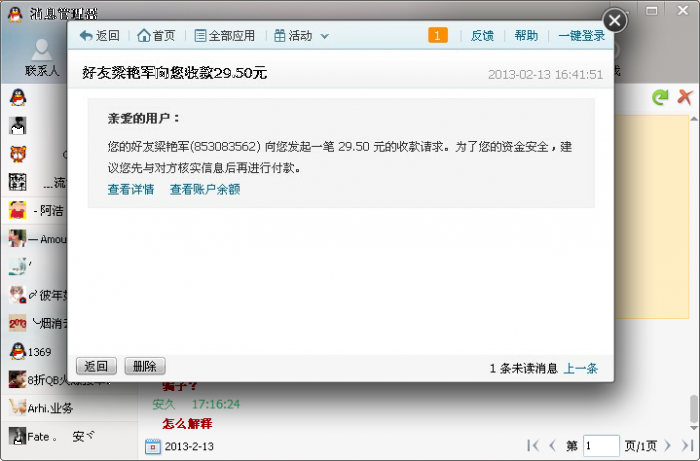Go to previous page of messages
The width and height of the screenshot is (700, 461).
[x=553, y=445]
